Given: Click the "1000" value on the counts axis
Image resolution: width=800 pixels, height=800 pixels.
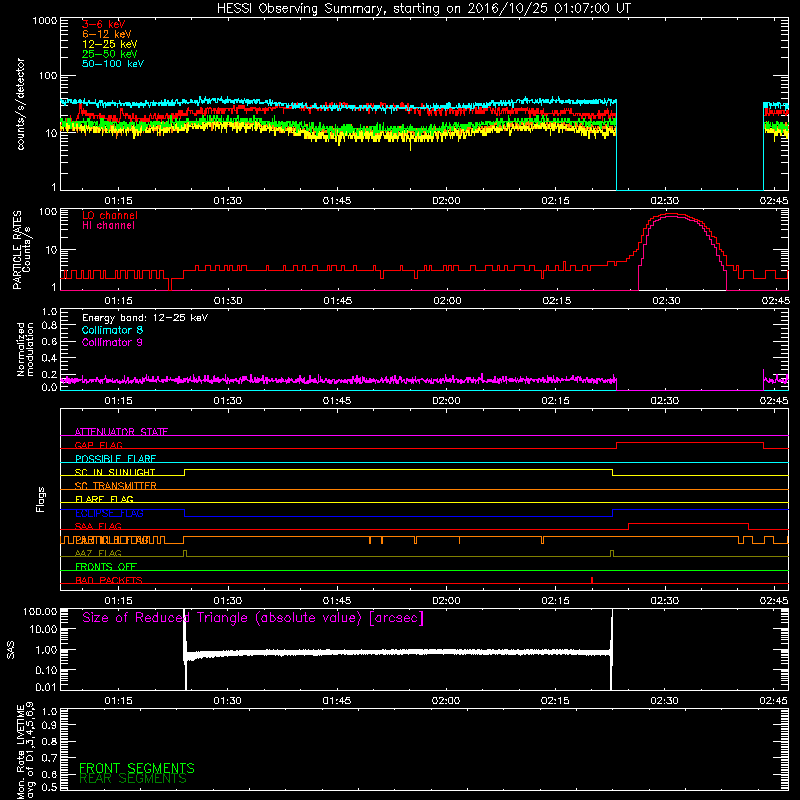Looking at the screenshot, I should click(x=44, y=21).
